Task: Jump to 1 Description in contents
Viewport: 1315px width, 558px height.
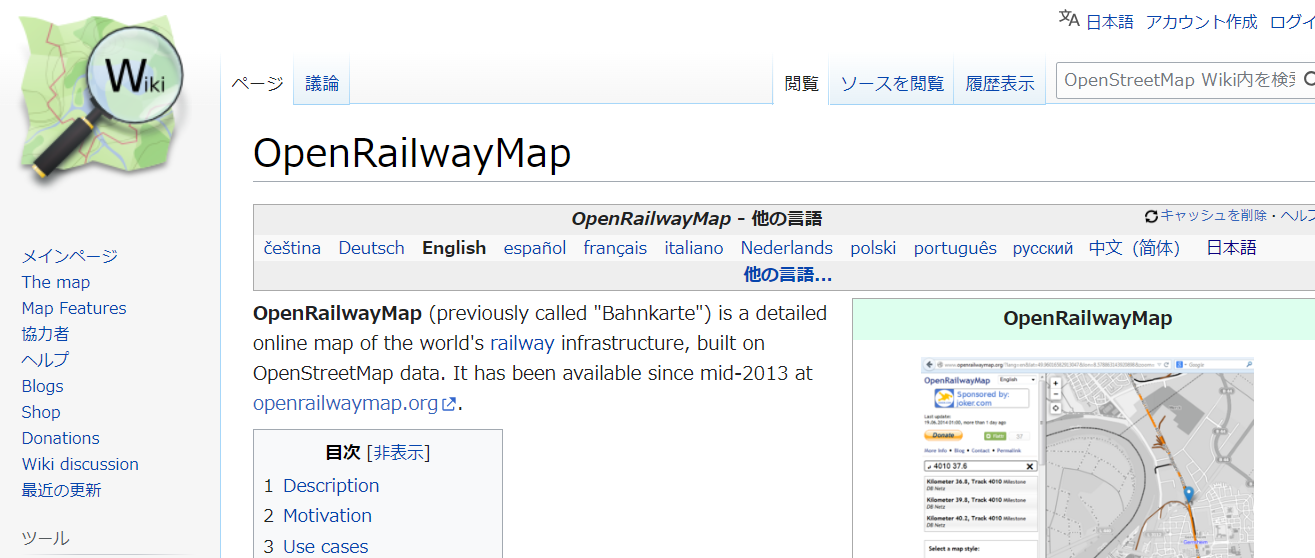Action: pyautogui.click(x=322, y=486)
